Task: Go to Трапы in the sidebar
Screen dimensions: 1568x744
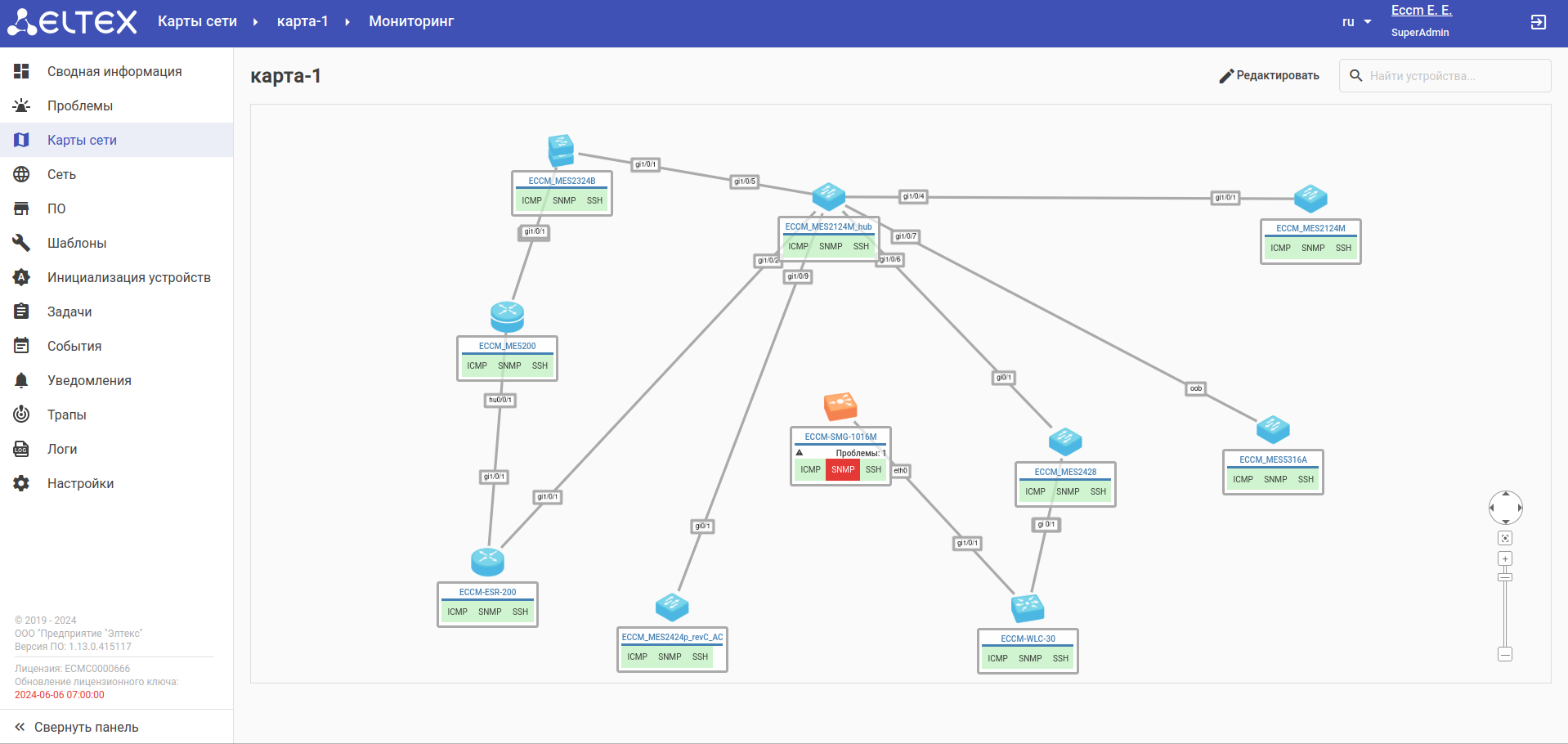Action: click(x=116, y=415)
